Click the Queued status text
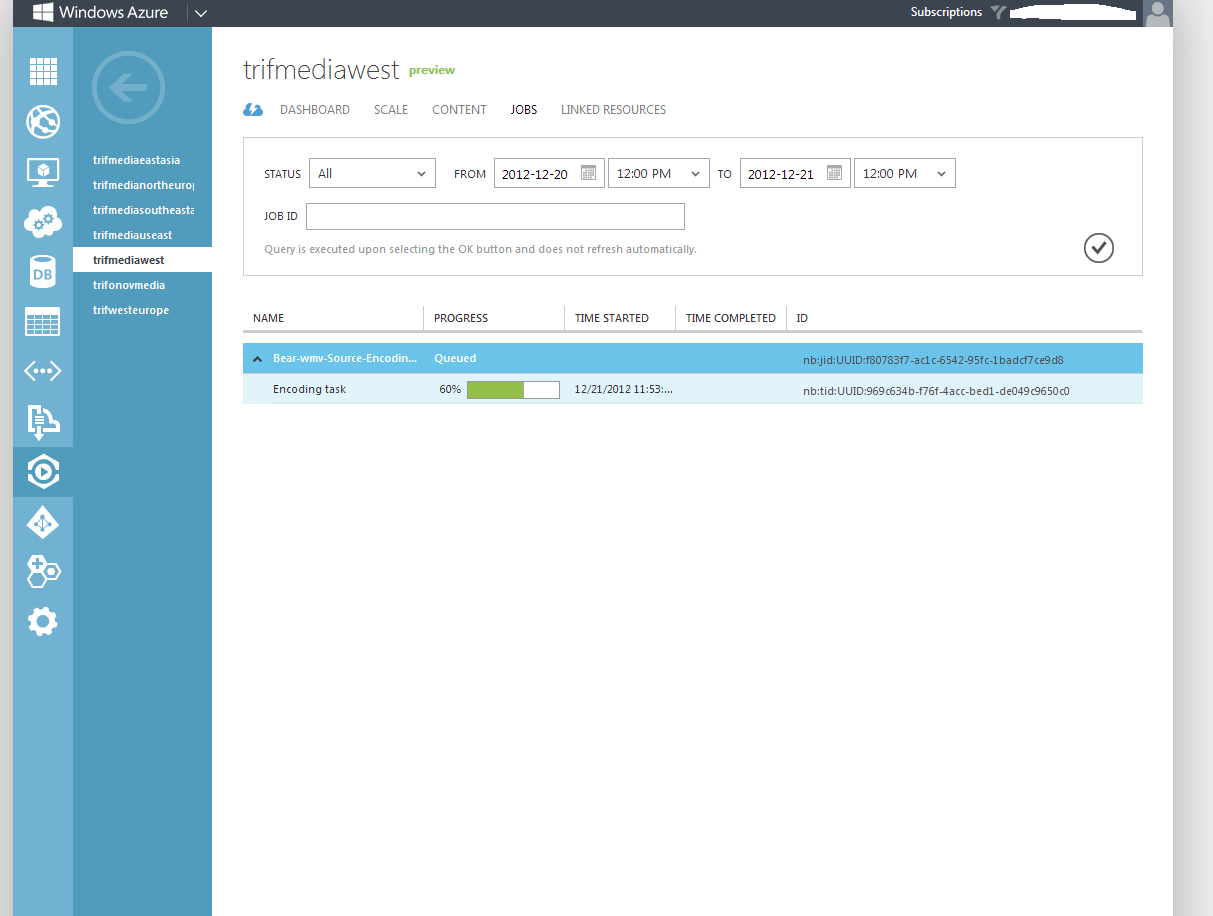The image size is (1213, 916). (x=455, y=358)
